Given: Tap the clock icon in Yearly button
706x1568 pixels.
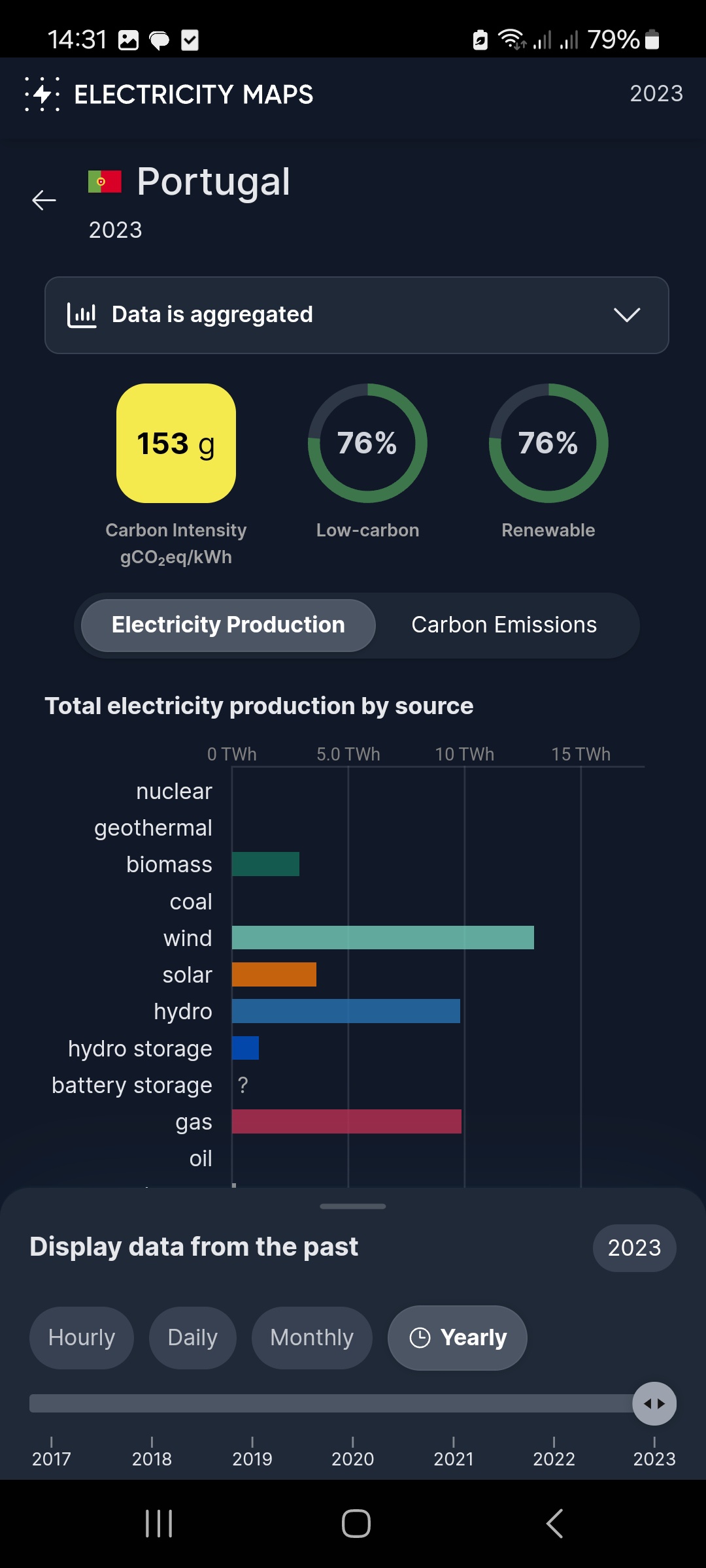Looking at the screenshot, I should pos(420,1337).
